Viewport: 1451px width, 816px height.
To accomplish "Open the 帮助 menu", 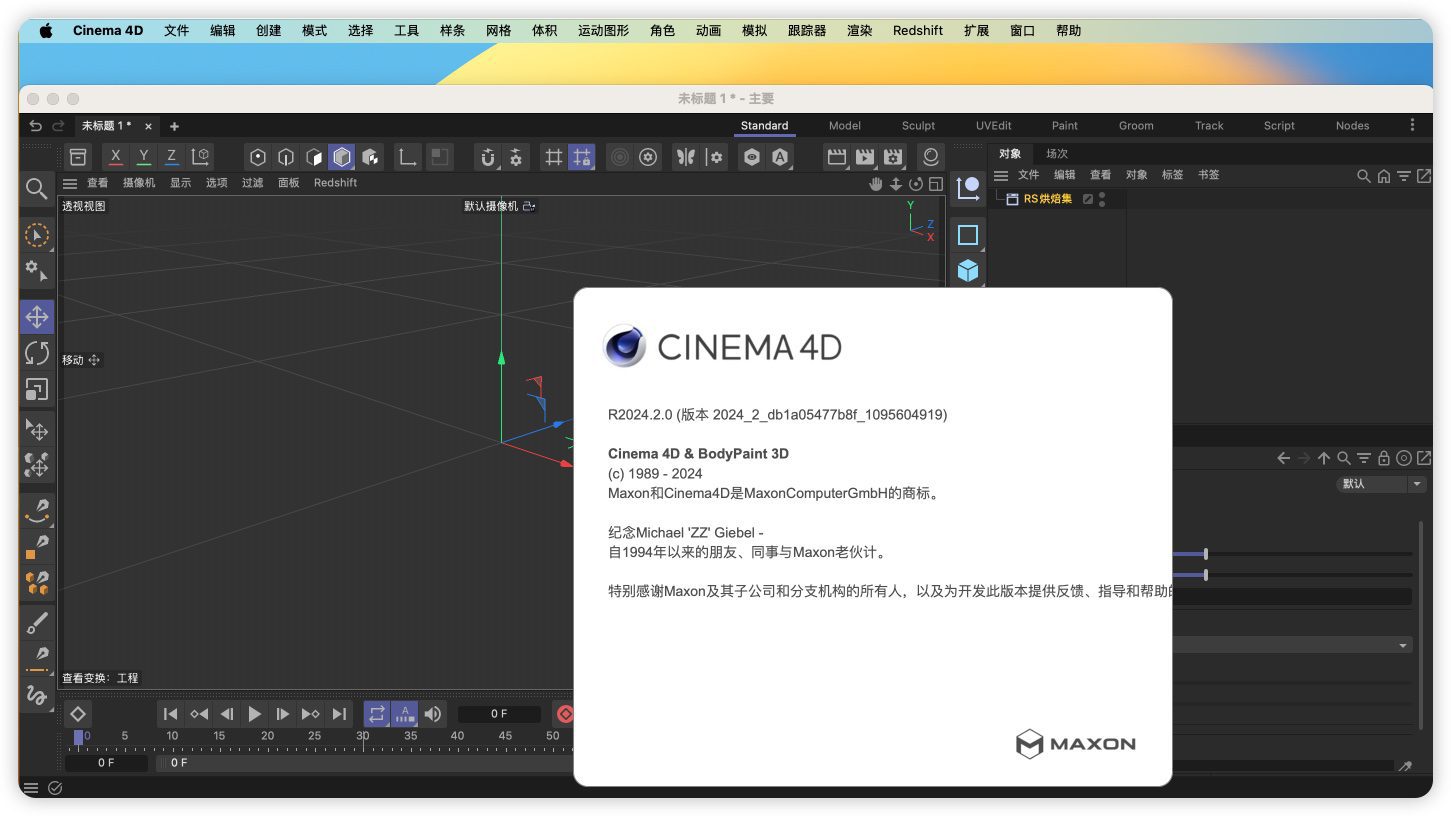I will (x=1068, y=31).
